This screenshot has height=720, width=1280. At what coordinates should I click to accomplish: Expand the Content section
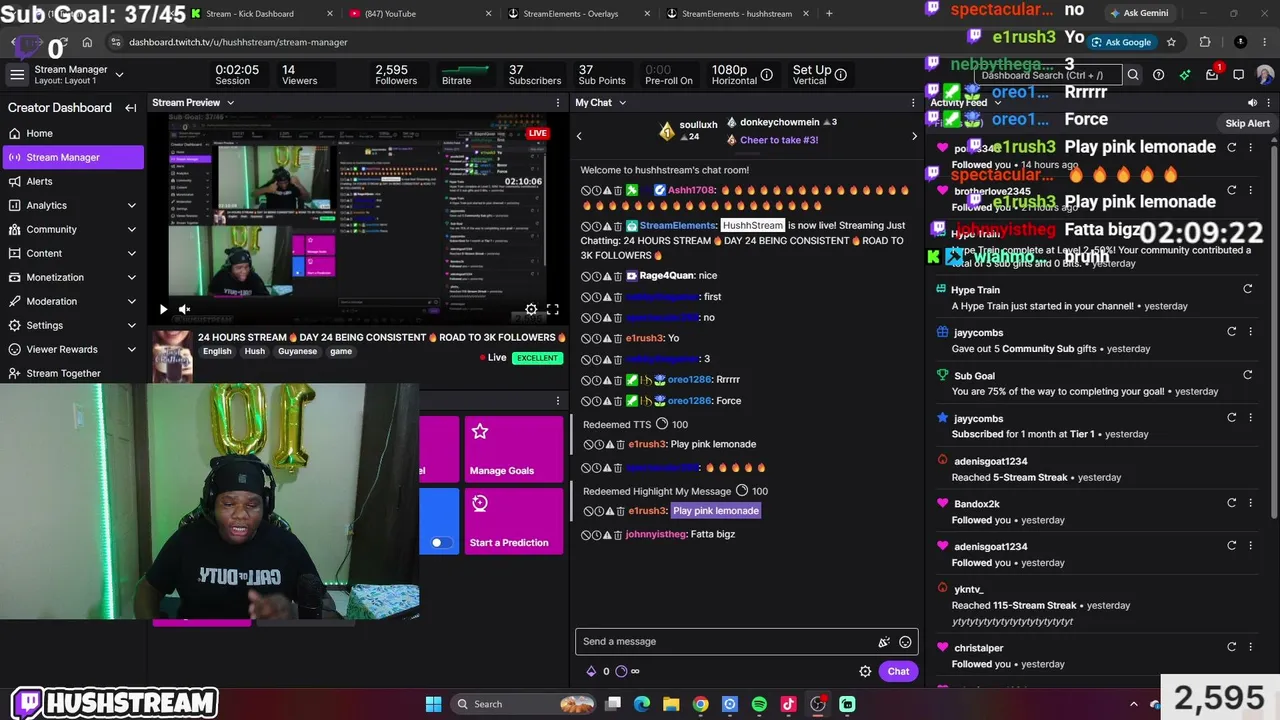pos(131,253)
